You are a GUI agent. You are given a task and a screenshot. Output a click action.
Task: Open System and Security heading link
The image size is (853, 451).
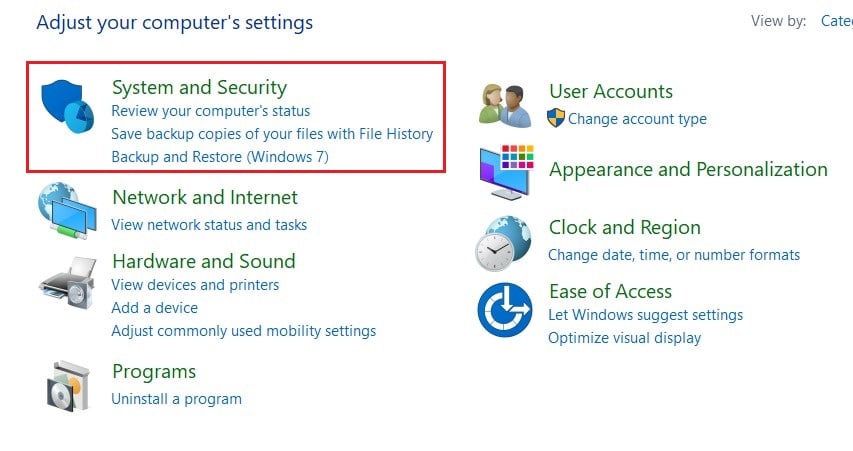(x=199, y=87)
